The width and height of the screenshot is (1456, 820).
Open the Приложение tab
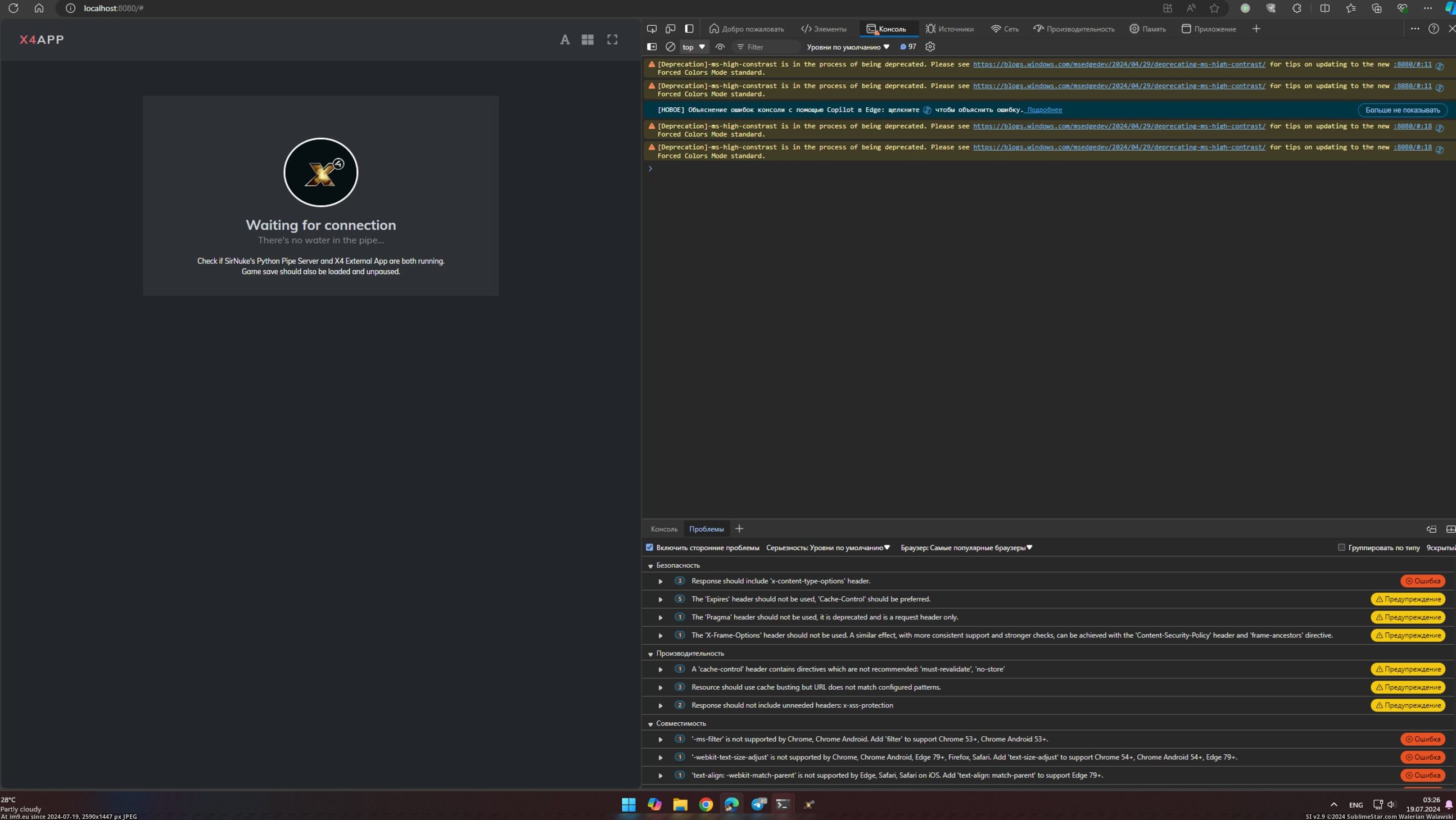tap(1209, 29)
